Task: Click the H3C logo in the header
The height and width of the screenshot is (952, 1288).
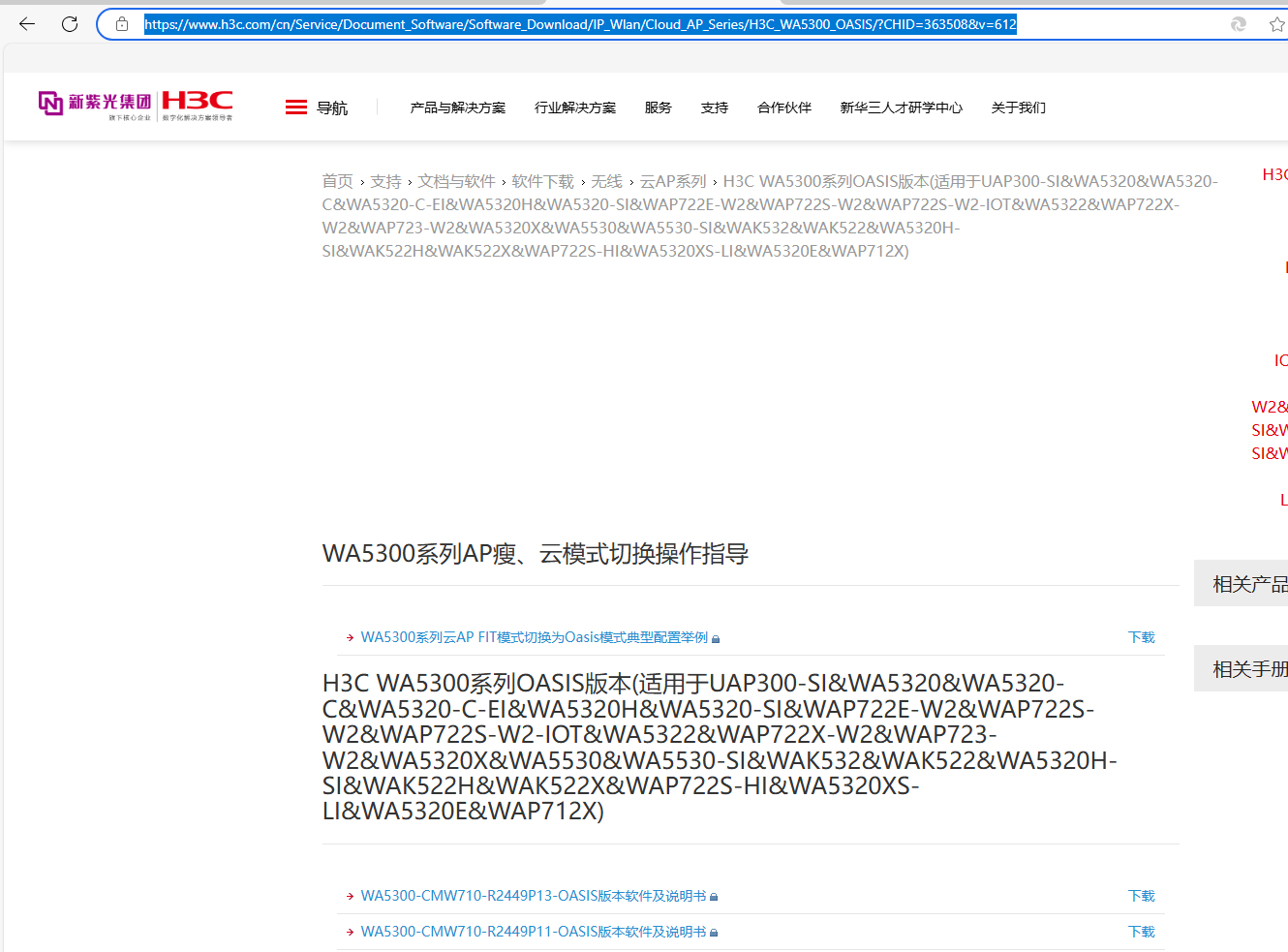Action: click(198, 105)
